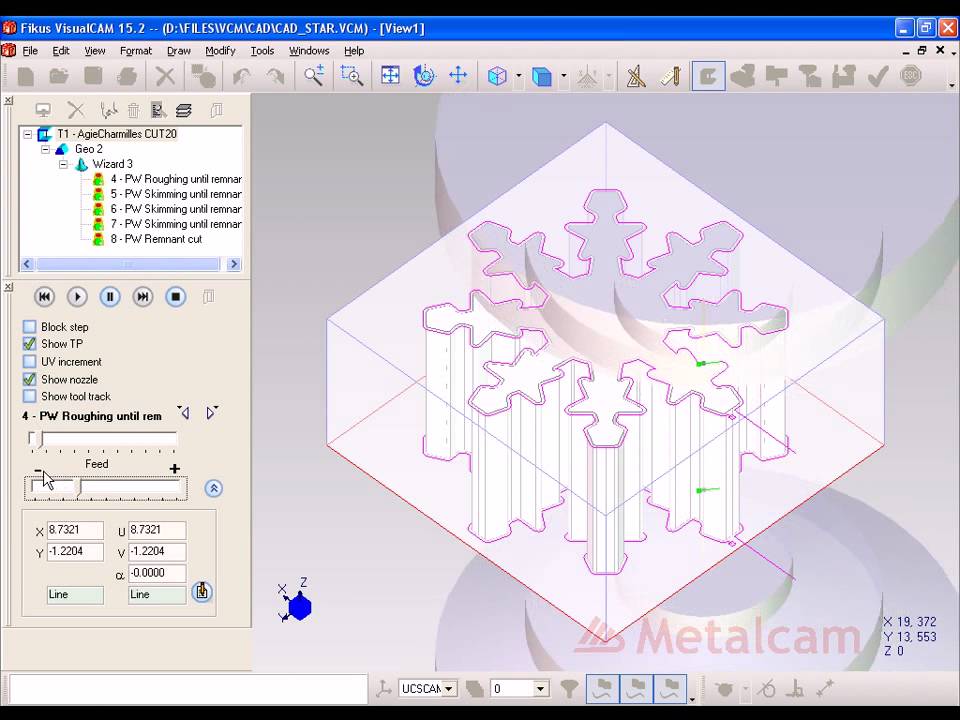Viewport: 960px width, 720px height.
Task: Click the checkmark verify toolbar icon
Action: point(878,77)
